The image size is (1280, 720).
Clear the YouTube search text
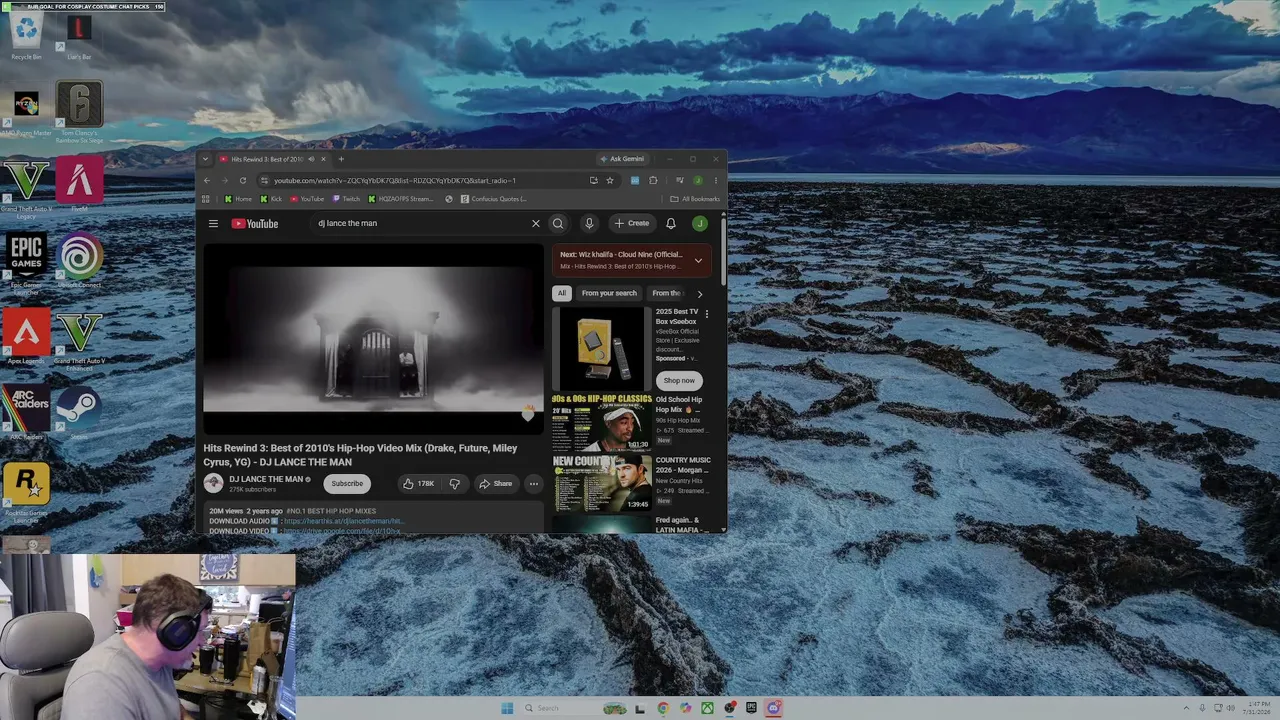pyautogui.click(x=536, y=223)
